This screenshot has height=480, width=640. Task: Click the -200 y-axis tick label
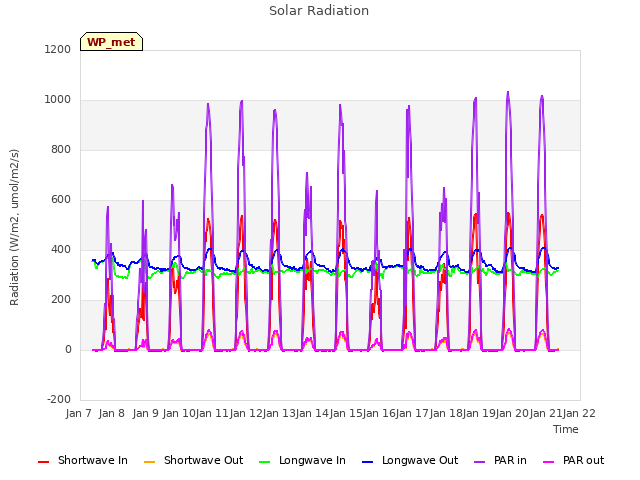59,399
